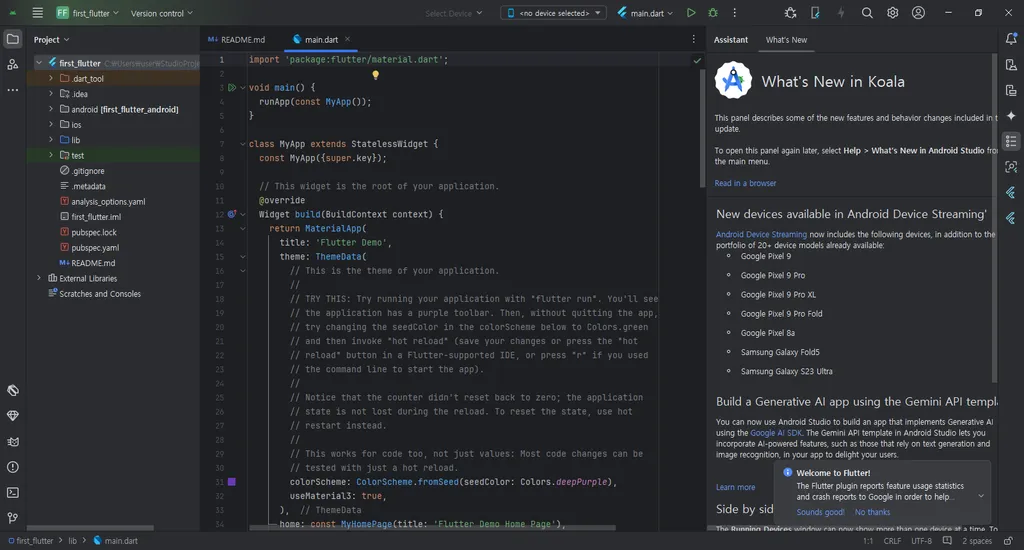The width and height of the screenshot is (1024, 550).
Task: Click the disabled hot reload lightning icon
Action: 841,13
